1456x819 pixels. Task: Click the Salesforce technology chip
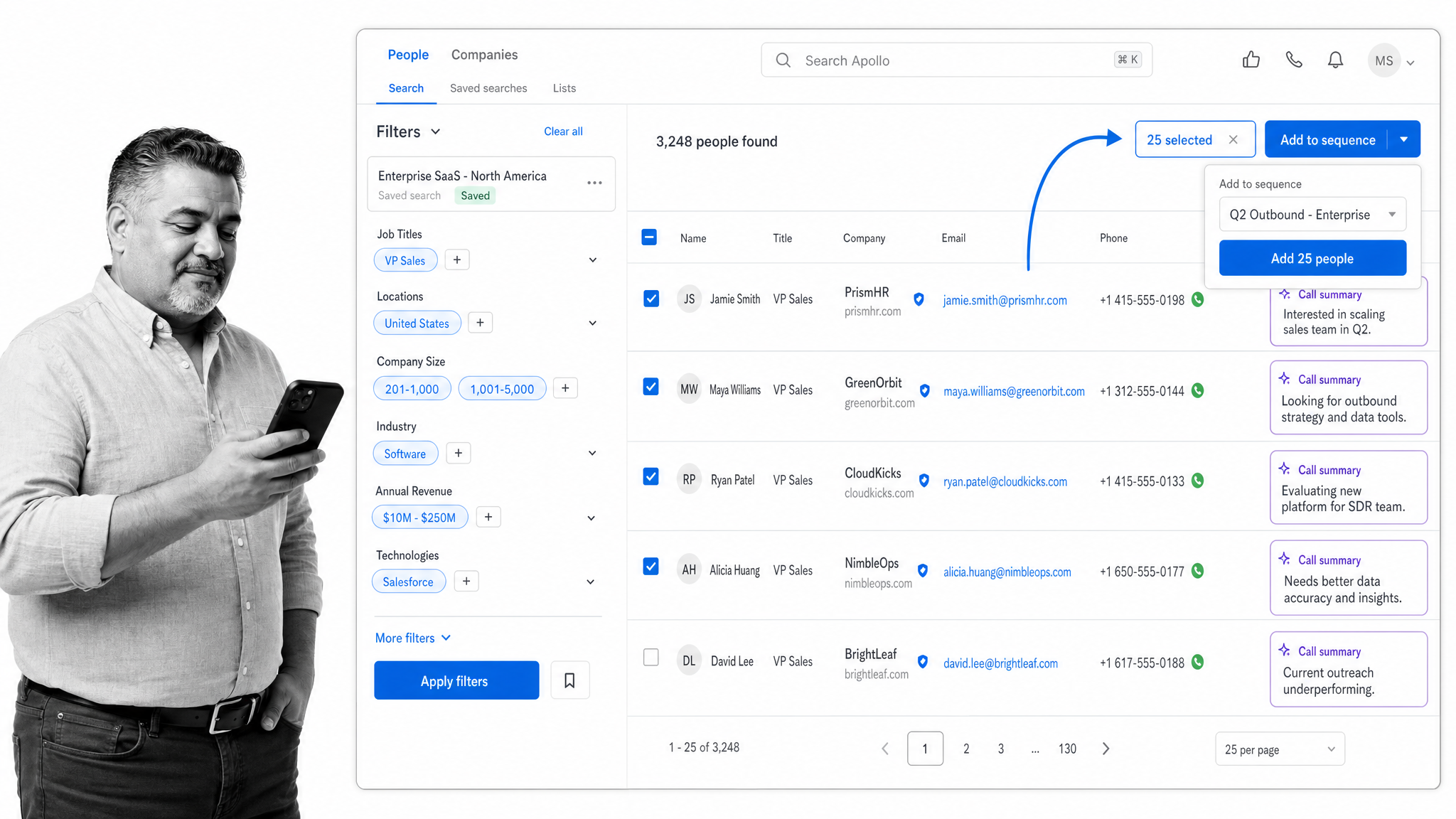click(409, 582)
